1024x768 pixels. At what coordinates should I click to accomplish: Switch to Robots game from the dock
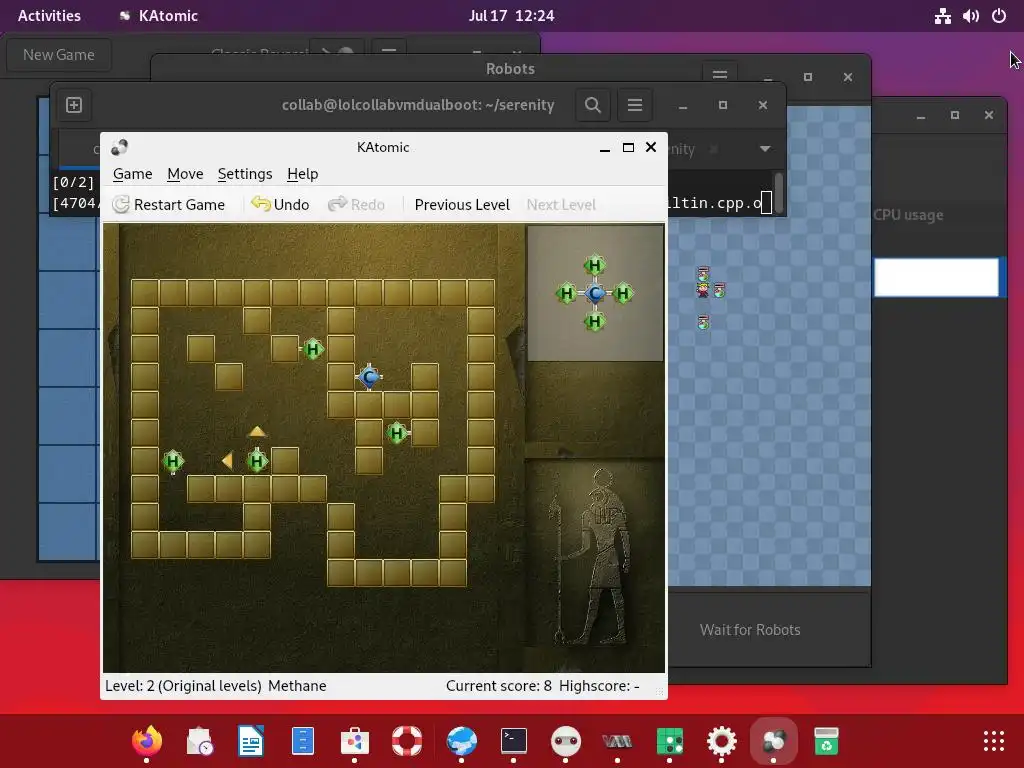566,741
